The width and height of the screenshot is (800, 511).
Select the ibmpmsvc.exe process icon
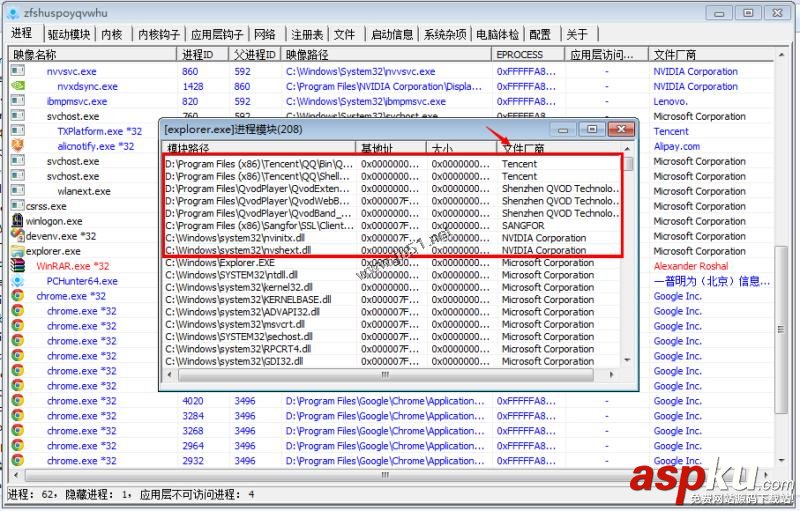[17, 100]
